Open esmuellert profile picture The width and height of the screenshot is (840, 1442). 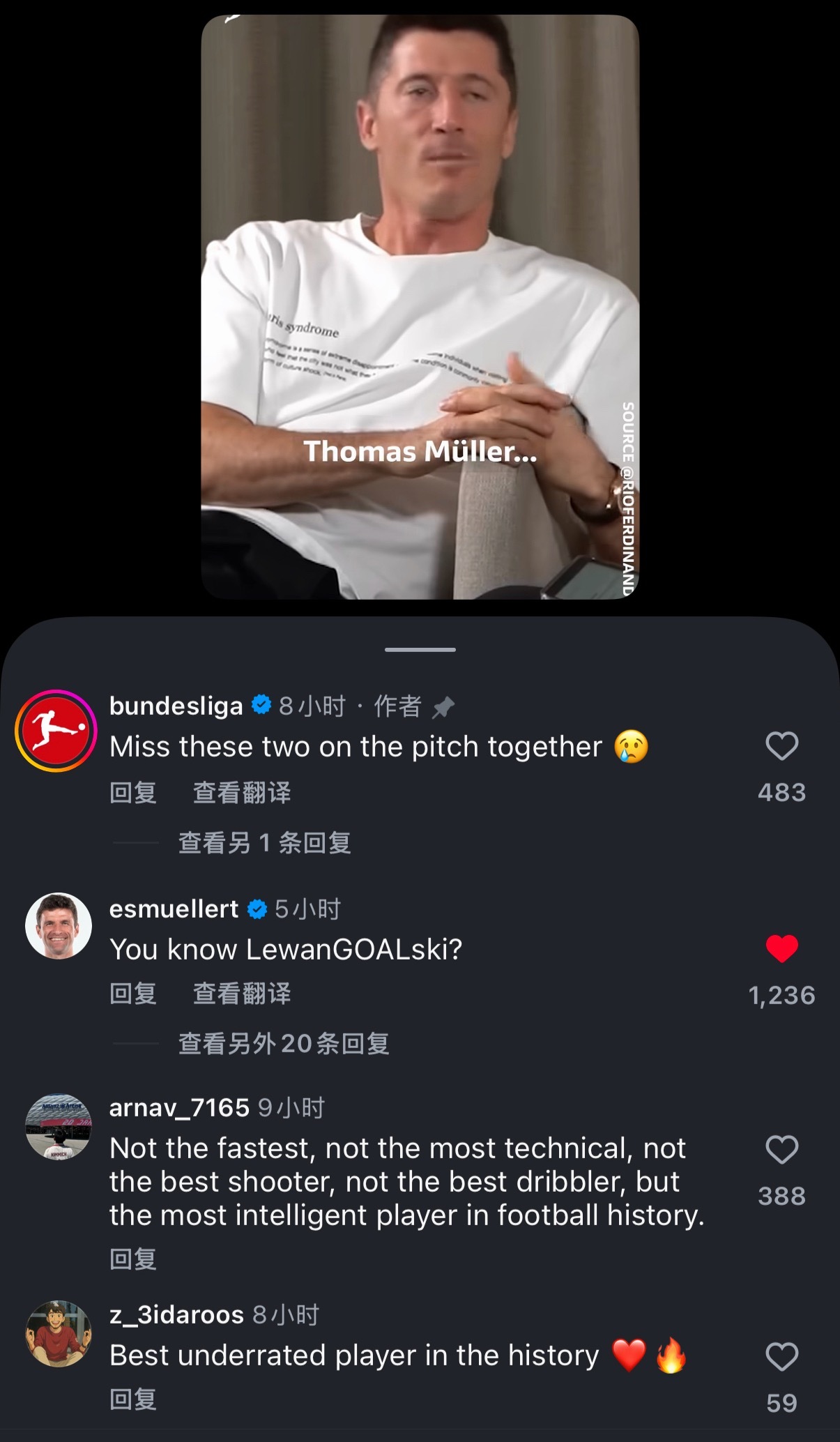59,926
